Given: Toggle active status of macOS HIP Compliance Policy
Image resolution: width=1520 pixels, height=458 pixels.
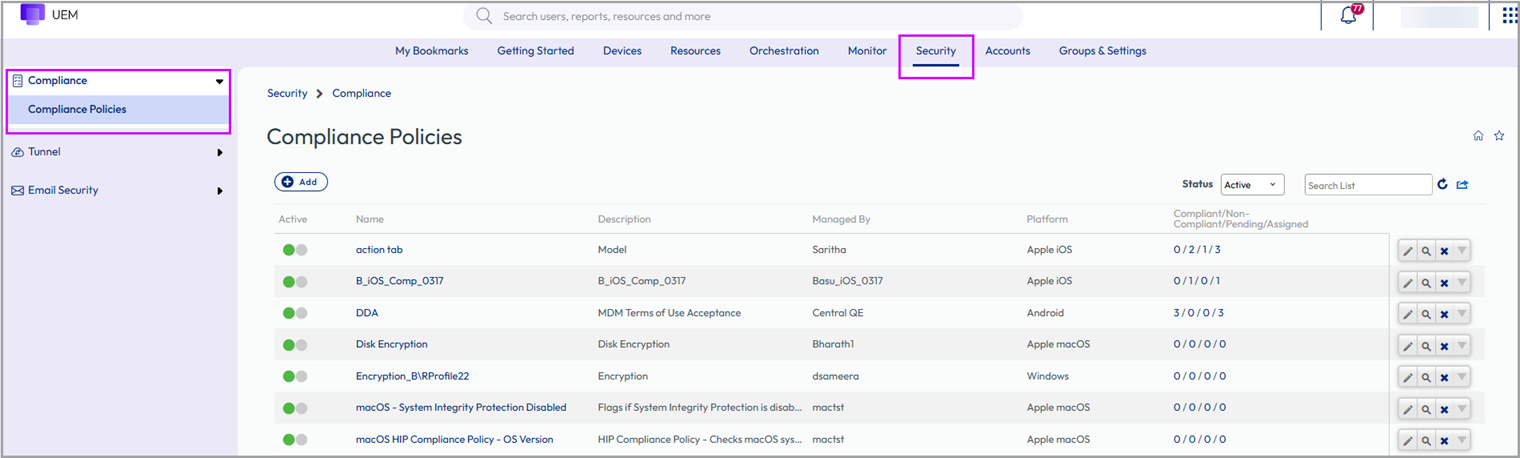Looking at the screenshot, I should [295, 439].
